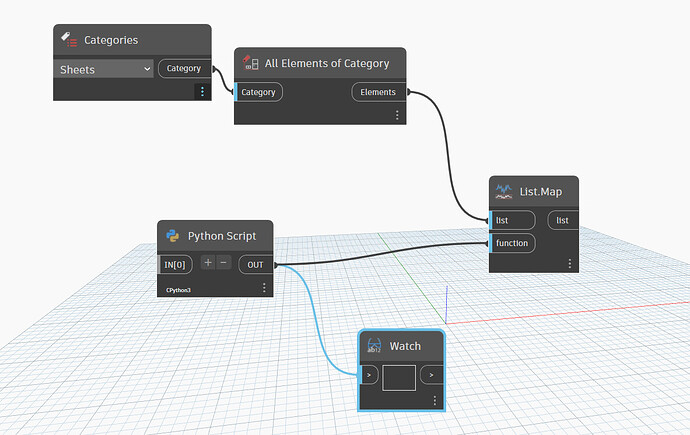The width and height of the screenshot is (690, 435).
Task: Open the Python Script node options menu
Action: pyautogui.click(x=264, y=287)
